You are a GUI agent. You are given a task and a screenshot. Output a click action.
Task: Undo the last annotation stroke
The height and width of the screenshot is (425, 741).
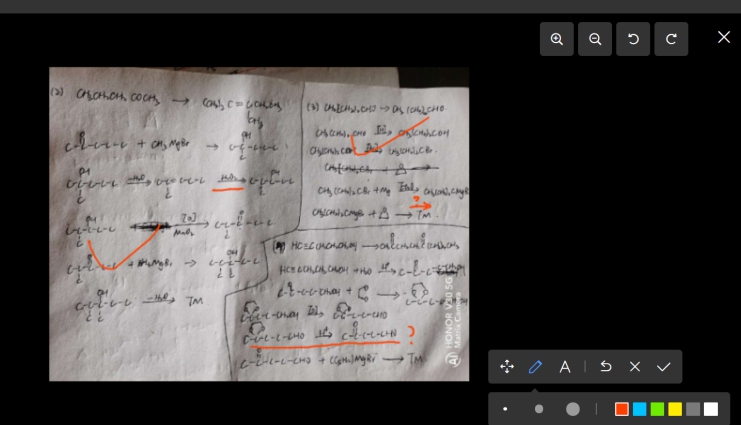[605, 367]
